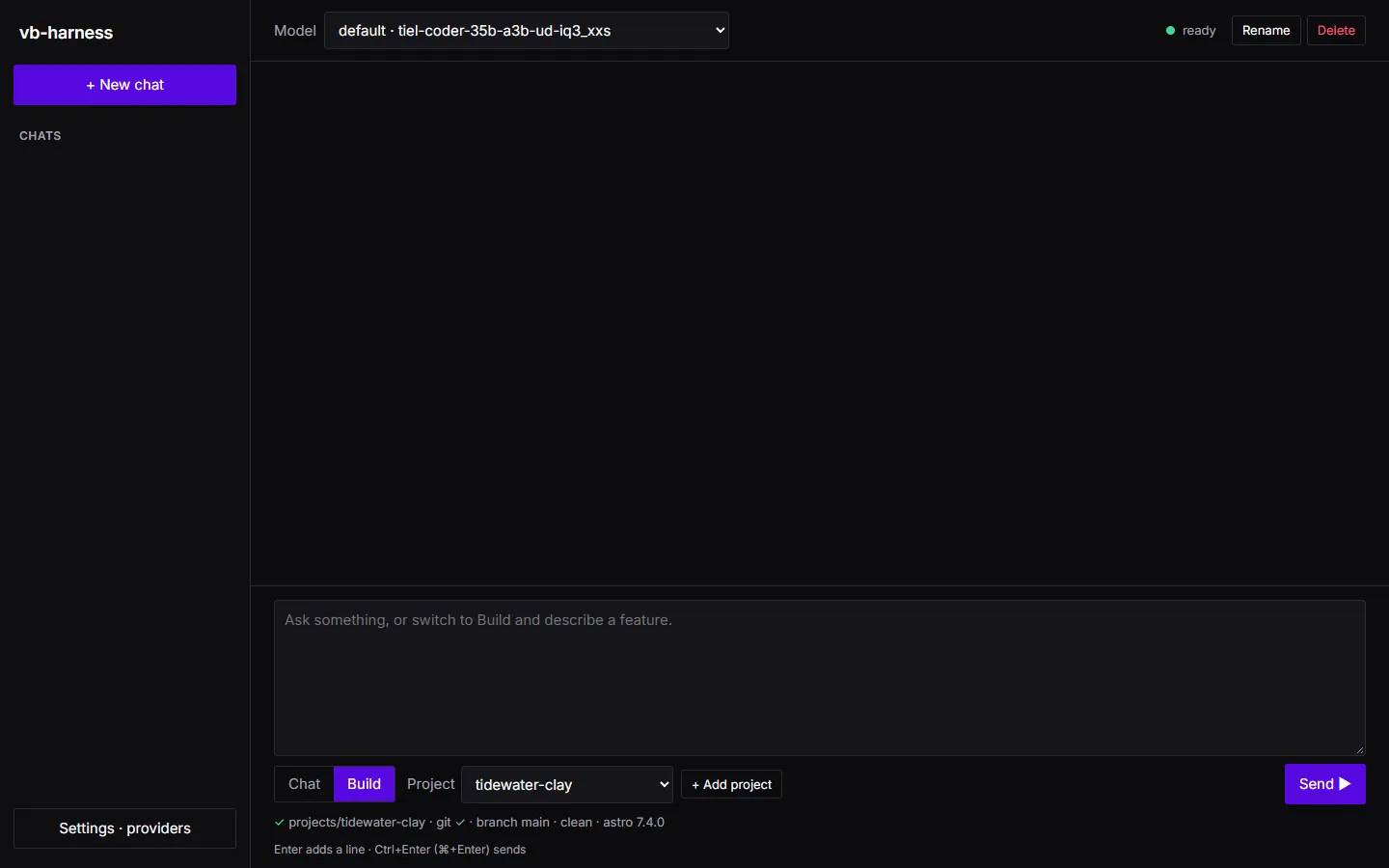
Task: Delete the current chat
Action: point(1336,31)
